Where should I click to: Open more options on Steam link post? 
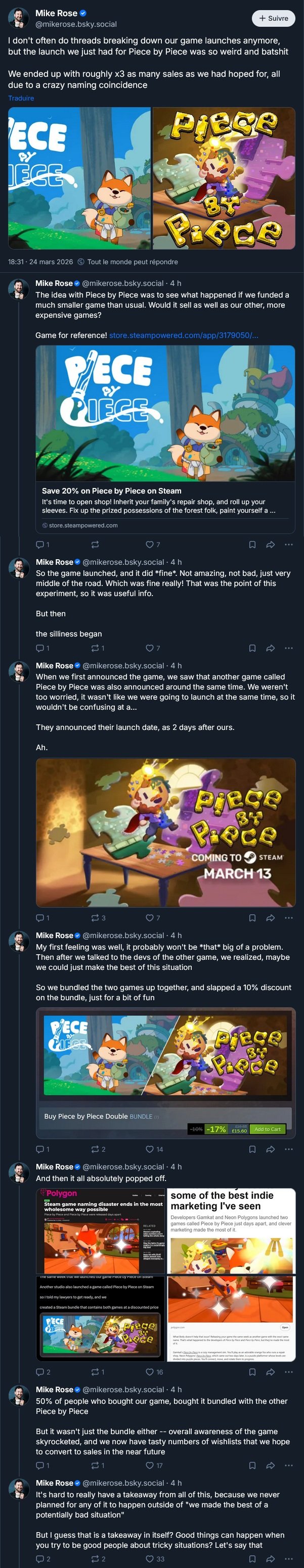pyautogui.click(x=289, y=544)
